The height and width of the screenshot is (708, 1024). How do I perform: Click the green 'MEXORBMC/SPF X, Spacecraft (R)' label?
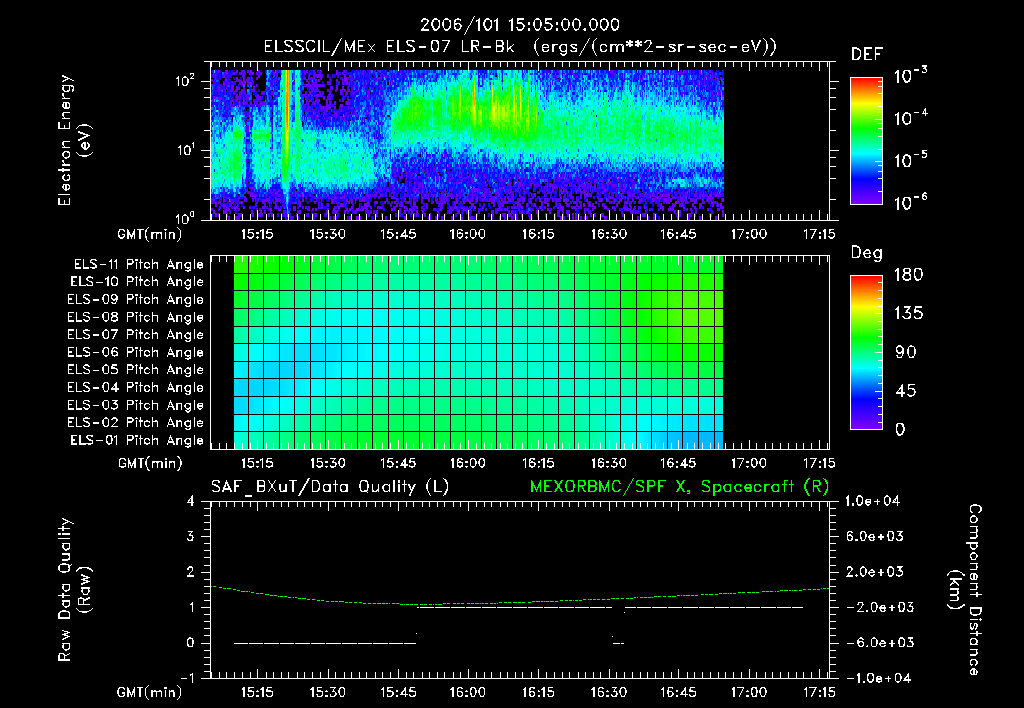pyautogui.click(x=679, y=487)
